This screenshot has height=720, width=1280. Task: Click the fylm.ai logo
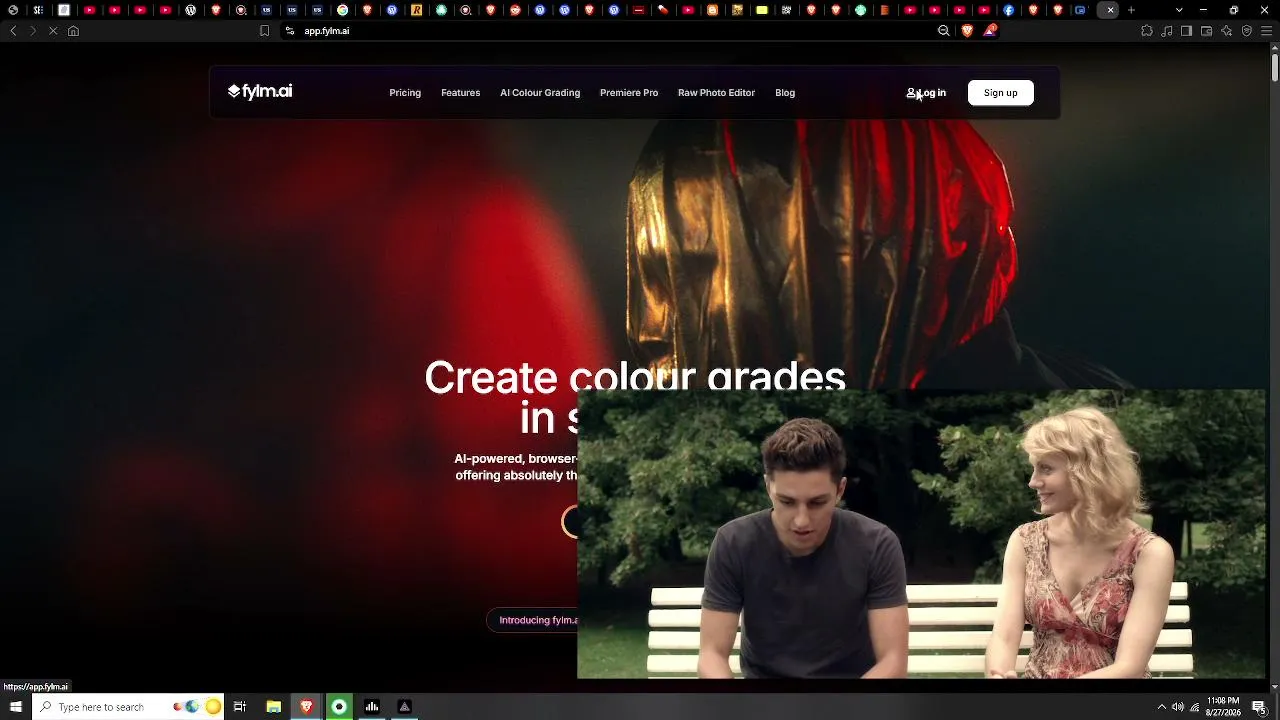[x=260, y=92]
